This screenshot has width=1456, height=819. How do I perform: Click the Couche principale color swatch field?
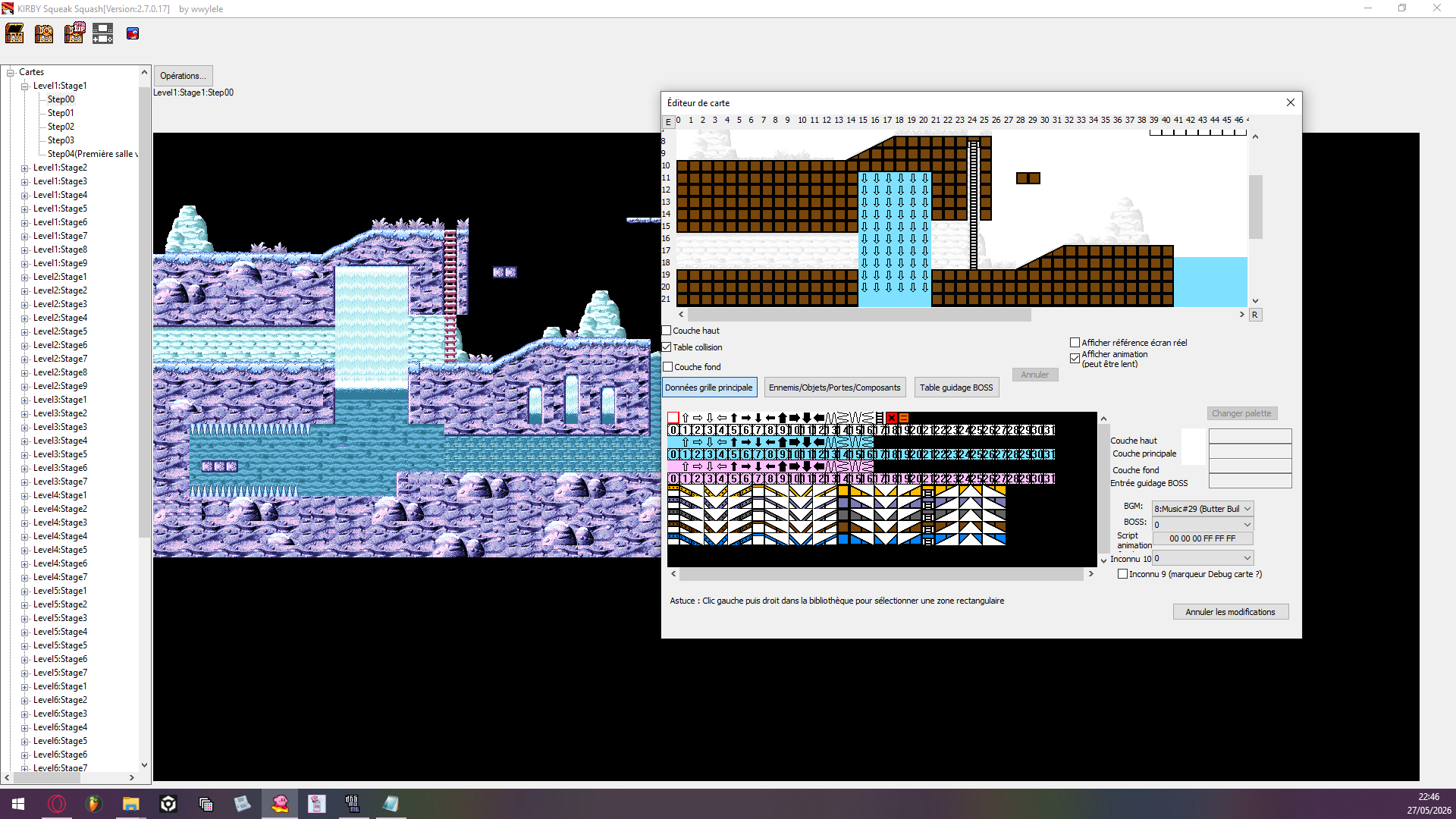pos(1250,451)
